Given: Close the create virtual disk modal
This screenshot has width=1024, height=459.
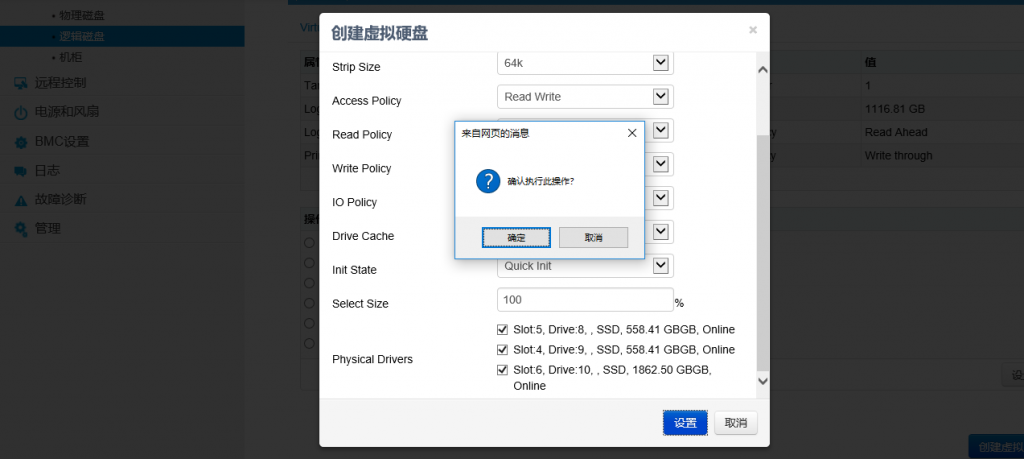Looking at the screenshot, I should (x=752, y=30).
